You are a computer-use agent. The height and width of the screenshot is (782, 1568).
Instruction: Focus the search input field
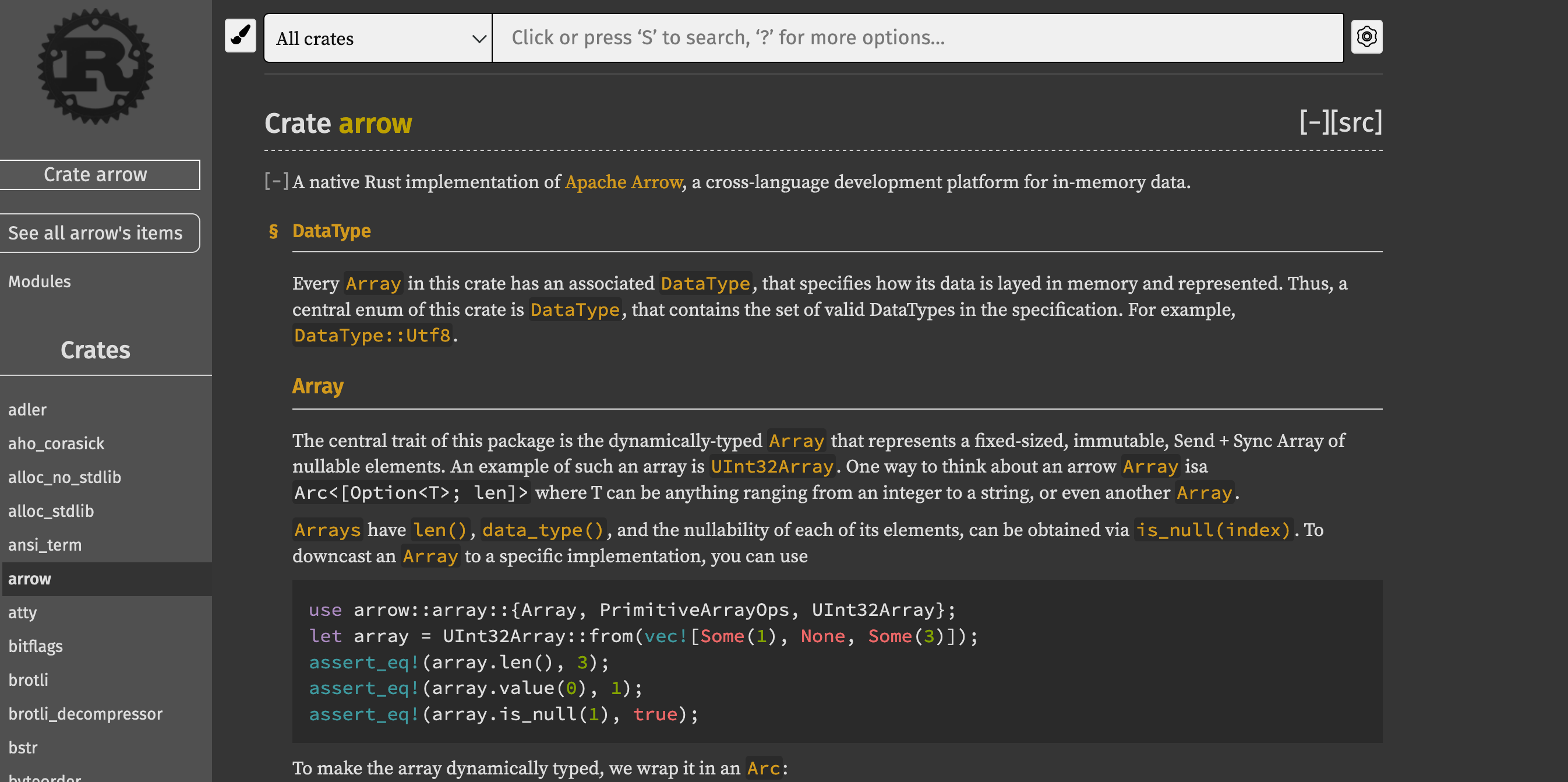pyautogui.click(x=917, y=38)
